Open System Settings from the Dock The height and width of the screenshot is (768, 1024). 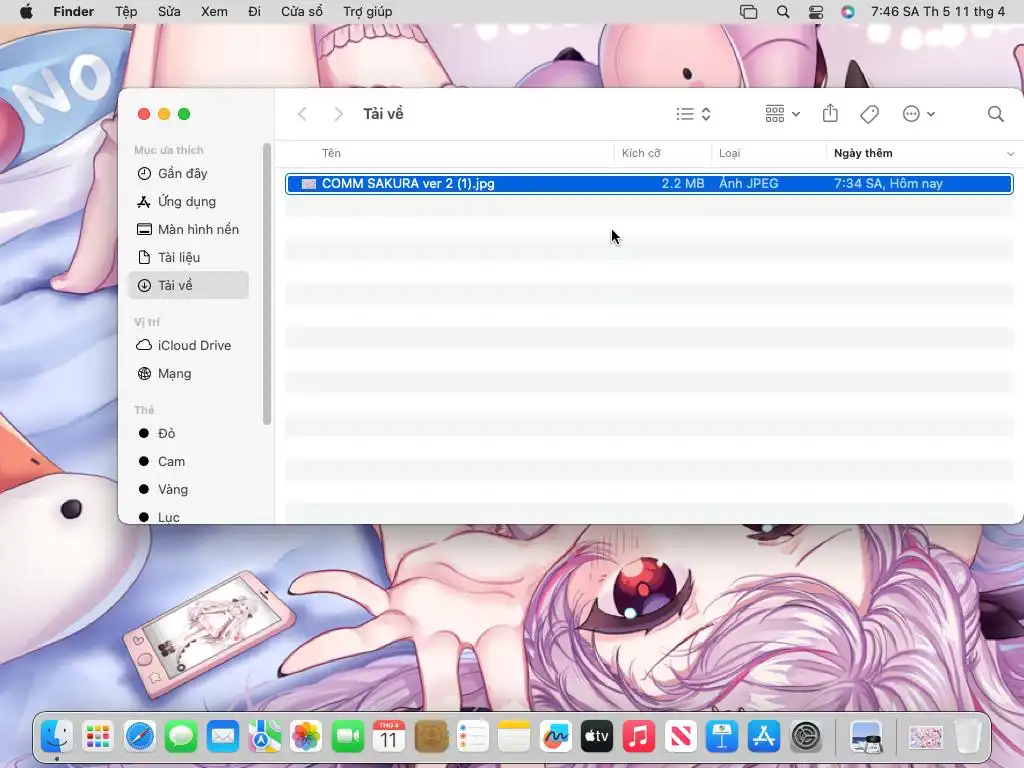coord(806,737)
